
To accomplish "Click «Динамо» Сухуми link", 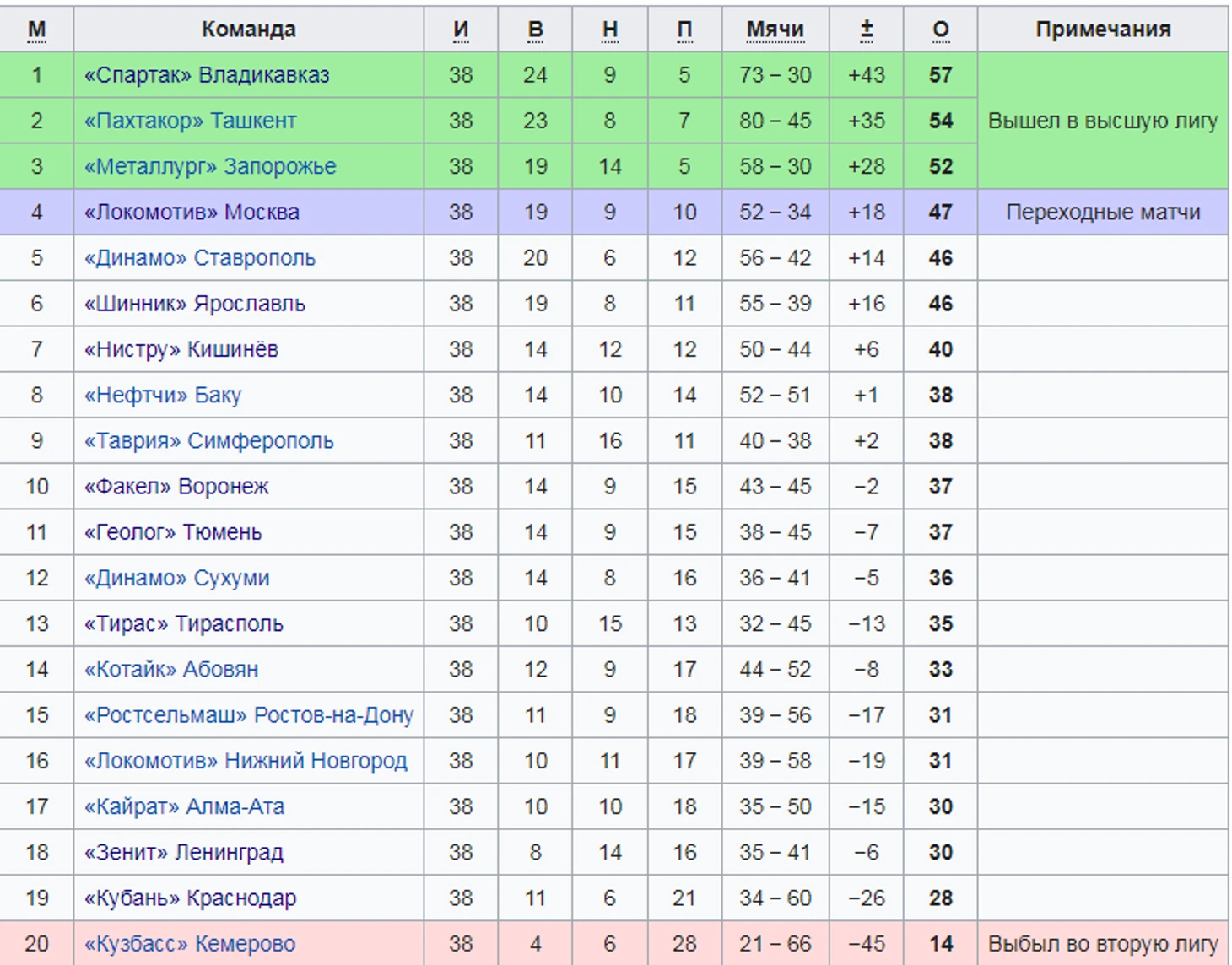I will tap(176, 578).
